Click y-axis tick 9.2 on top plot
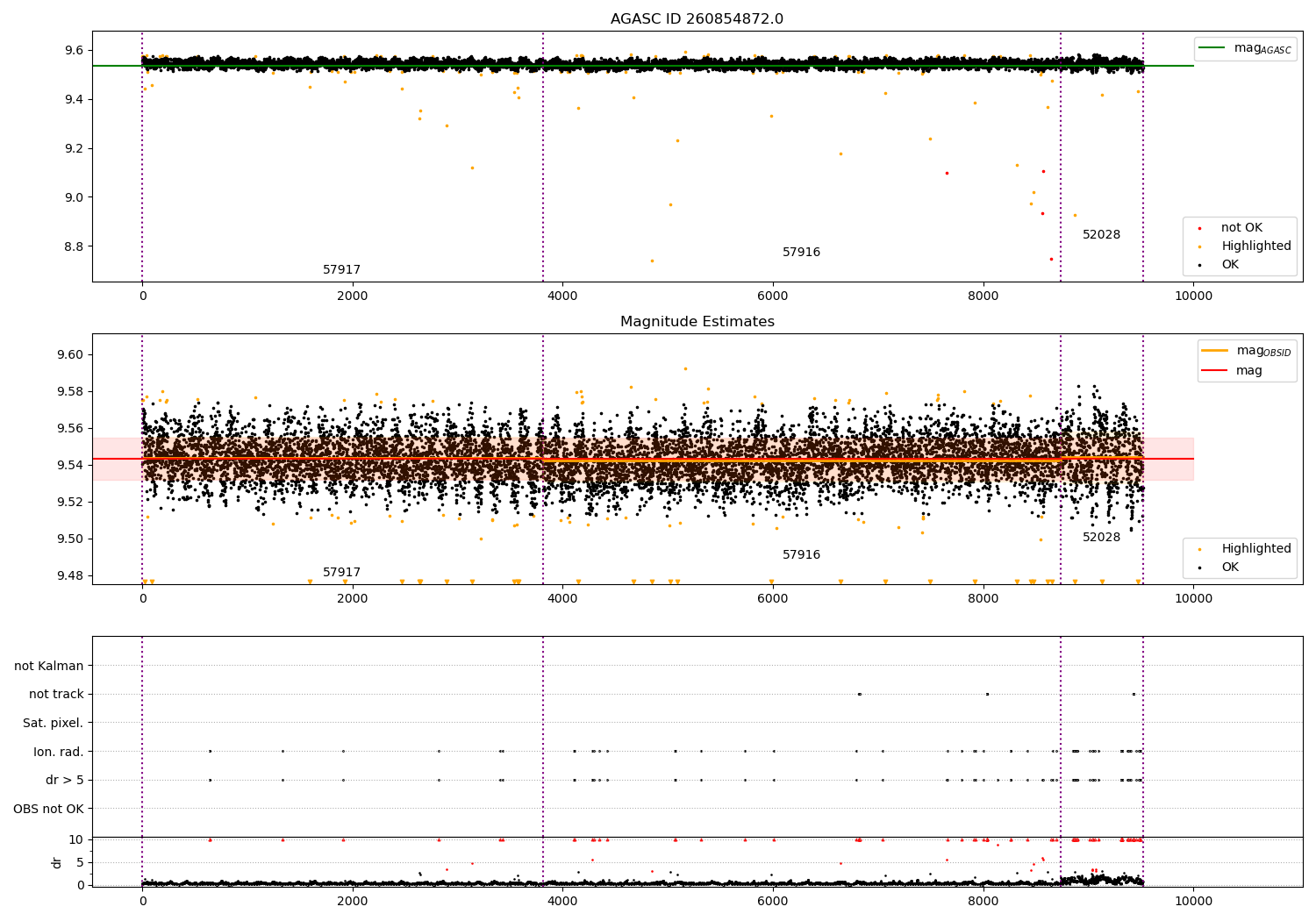Viewport: 1316px width, 921px height. click(x=73, y=149)
